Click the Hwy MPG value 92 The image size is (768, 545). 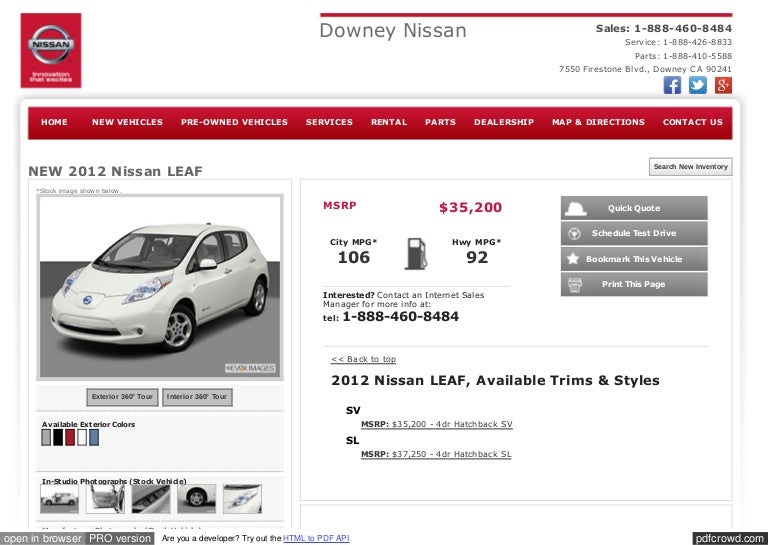pyautogui.click(x=477, y=258)
